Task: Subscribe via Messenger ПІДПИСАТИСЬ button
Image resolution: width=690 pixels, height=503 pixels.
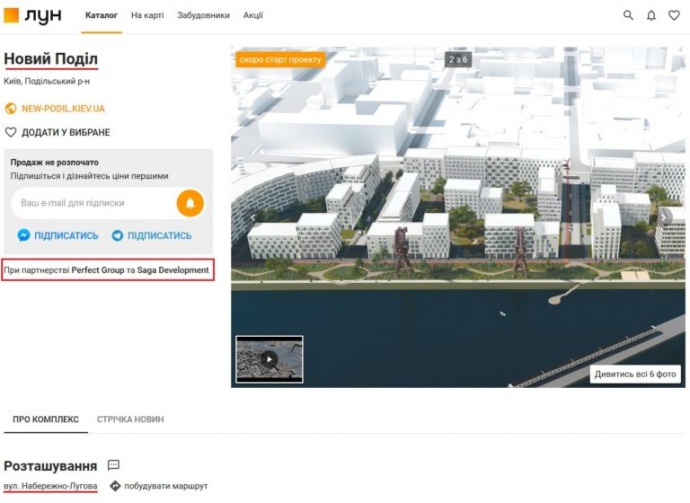Action: (58, 236)
